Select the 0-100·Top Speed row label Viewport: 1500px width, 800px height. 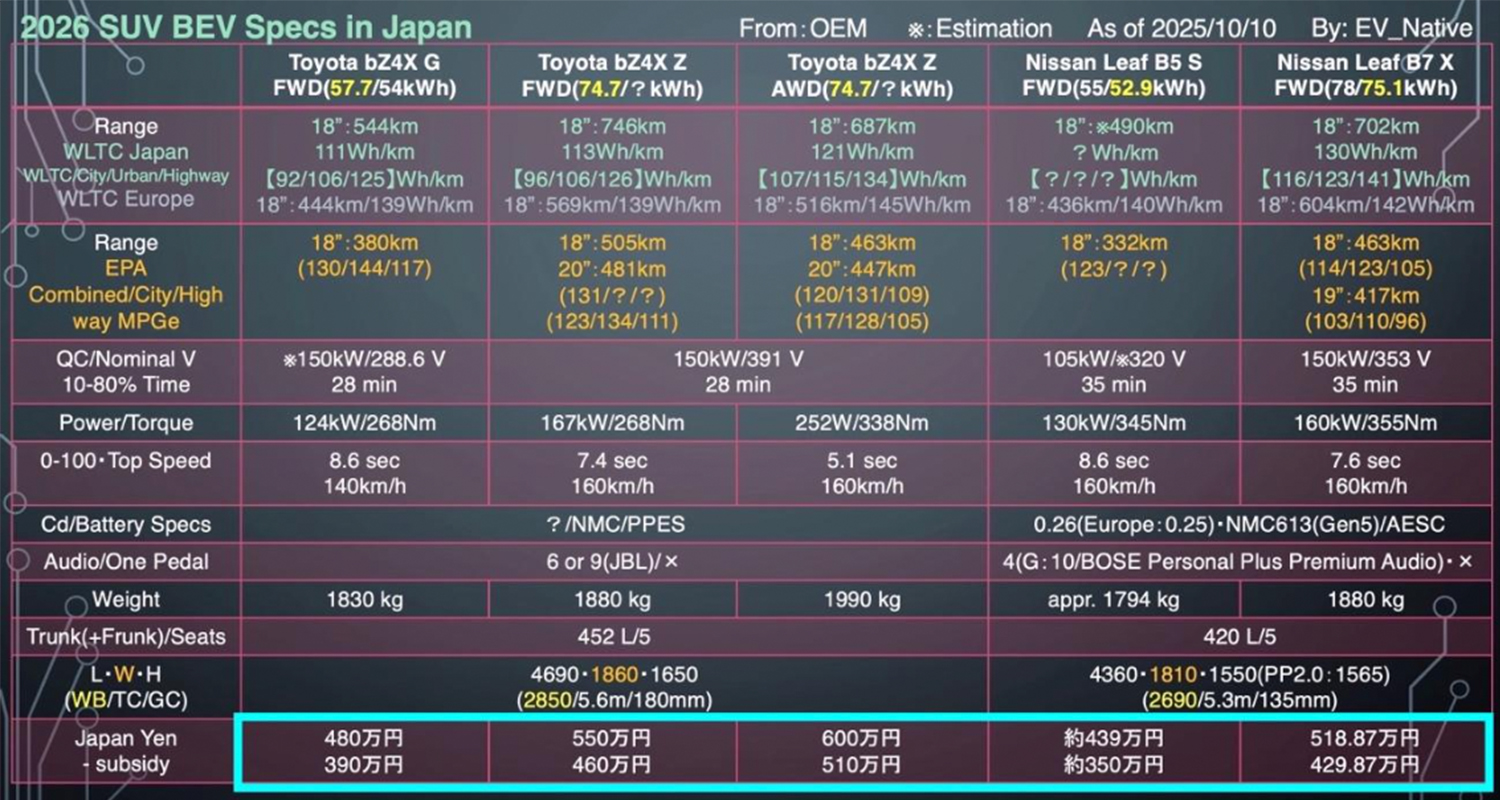124,461
